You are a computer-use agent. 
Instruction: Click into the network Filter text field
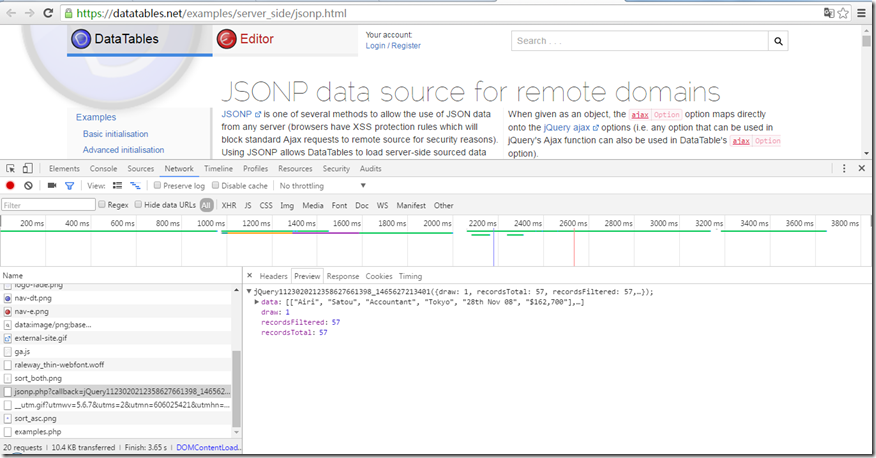pos(47,205)
